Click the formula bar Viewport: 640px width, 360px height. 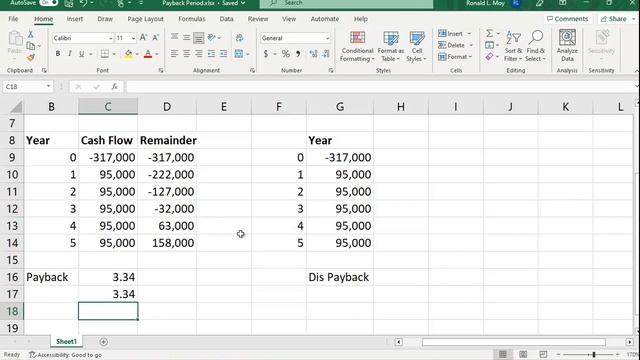click(x=380, y=87)
